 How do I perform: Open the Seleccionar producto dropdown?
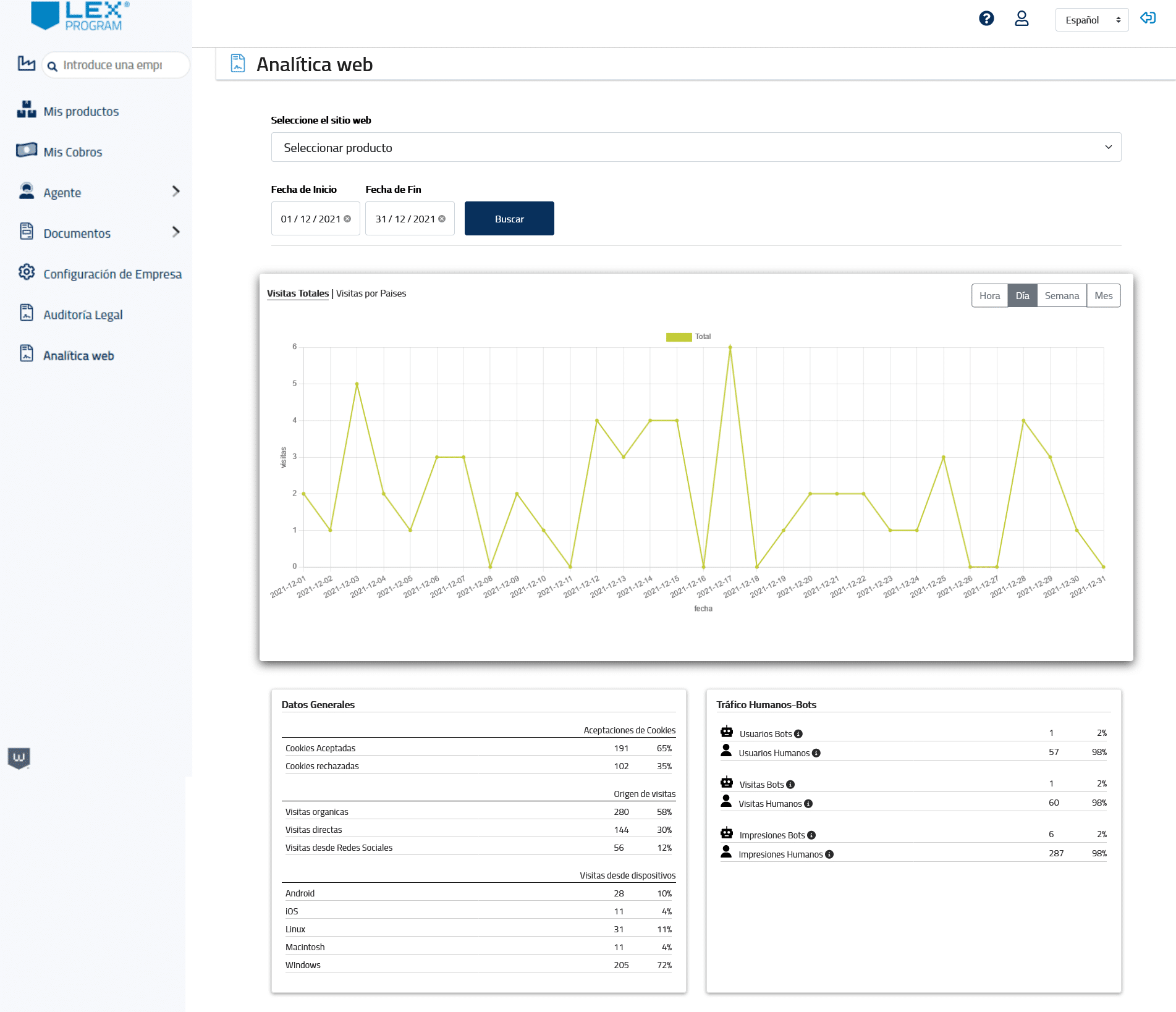tap(695, 148)
